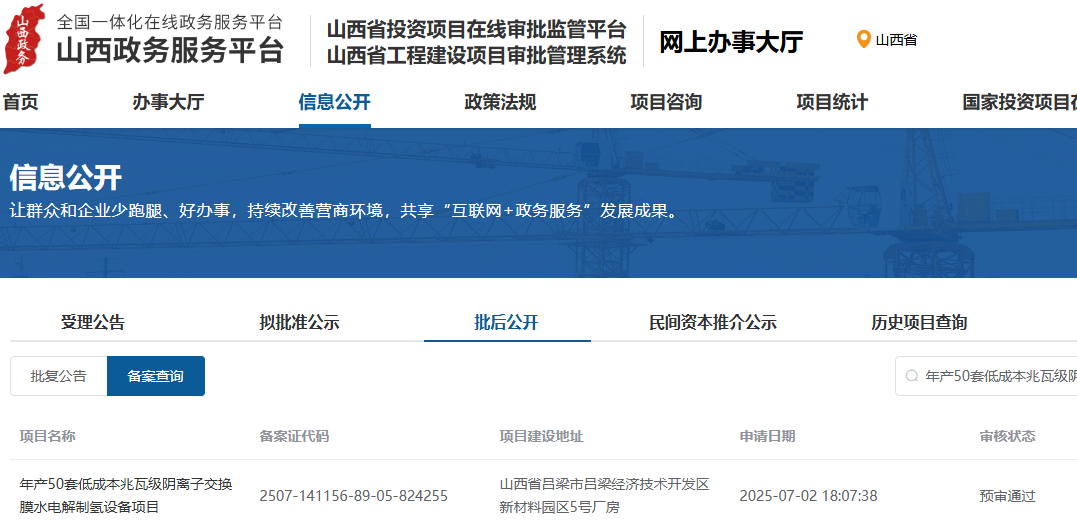1077x522 pixels.
Task: Switch to the 拟批准公示 tab
Action: [x=299, y=322]
